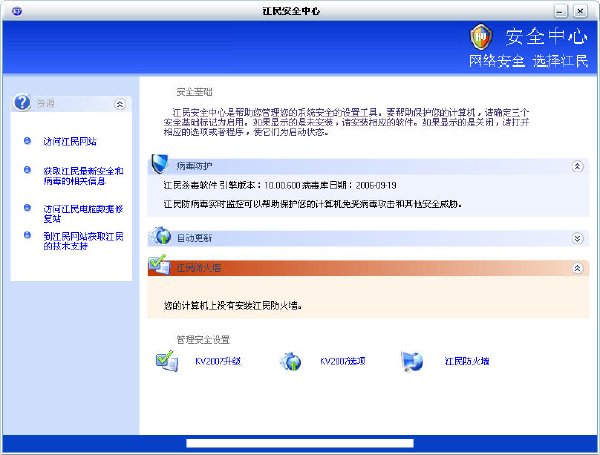The image size is (600, 455).
Task: Click the checkmark icon of 江民防火墙 section
Action: tap(159, 264)
